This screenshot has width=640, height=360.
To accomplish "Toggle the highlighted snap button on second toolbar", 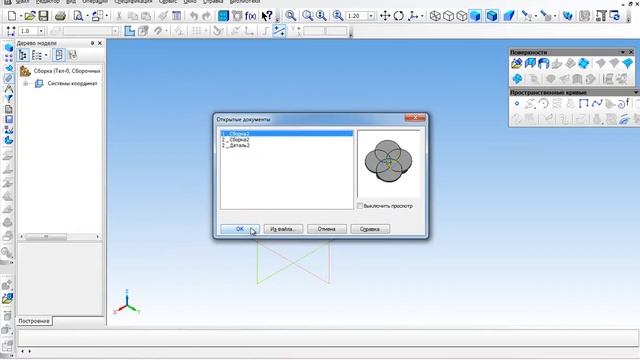I will click(280, 31).
